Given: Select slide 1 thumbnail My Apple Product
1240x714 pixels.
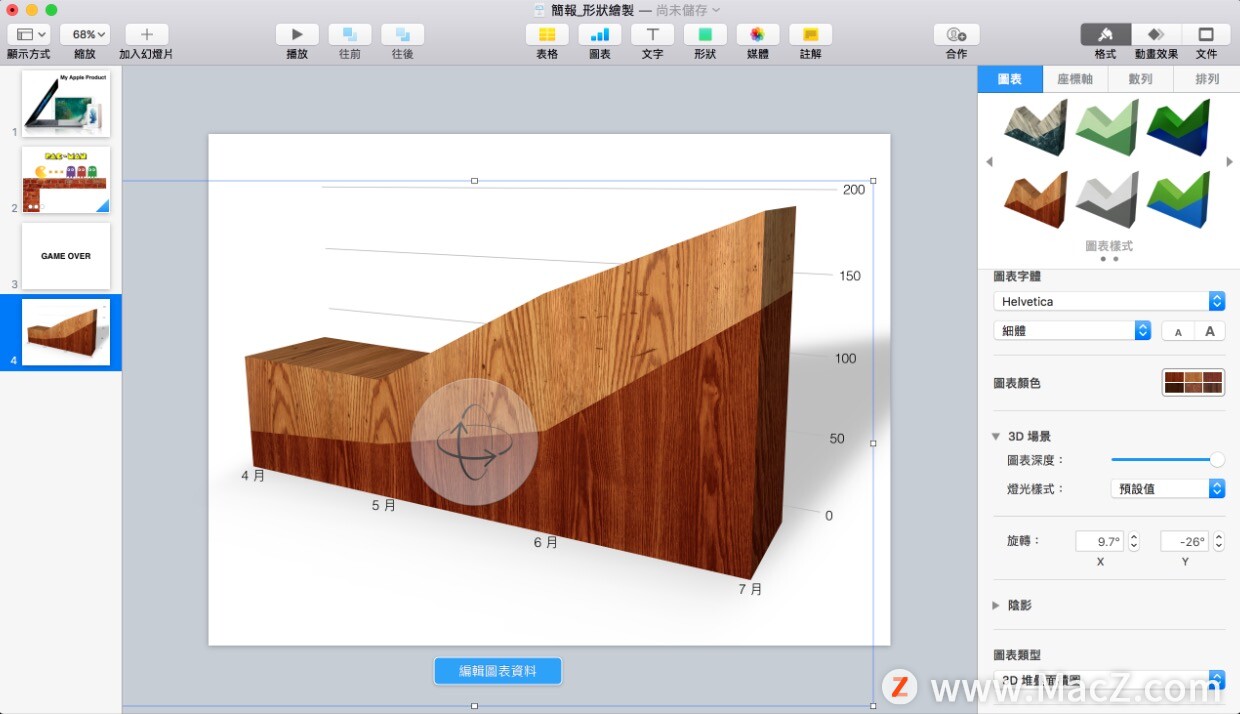Looking at the screenshot, I should (x=66, y=103).
